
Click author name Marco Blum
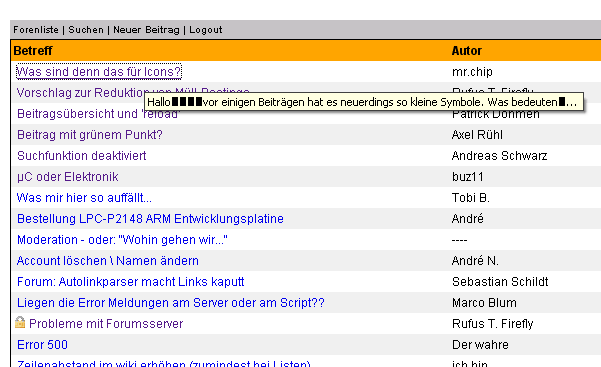click(x=484, y=303)
